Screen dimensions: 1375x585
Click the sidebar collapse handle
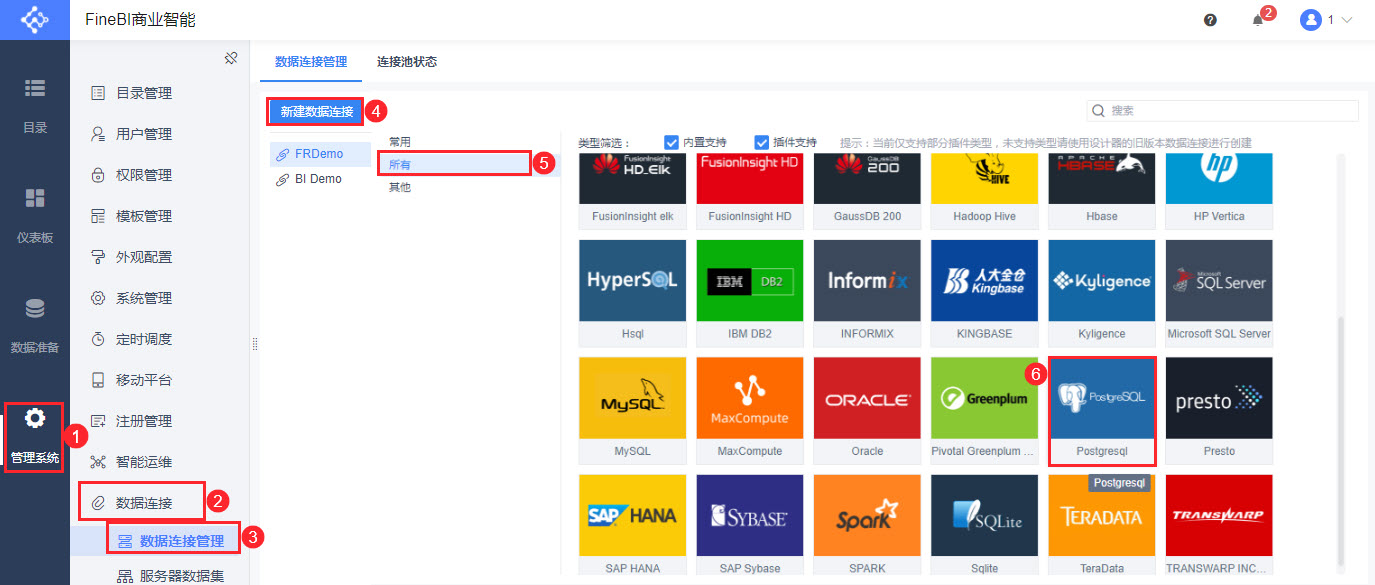coord(255,343)
